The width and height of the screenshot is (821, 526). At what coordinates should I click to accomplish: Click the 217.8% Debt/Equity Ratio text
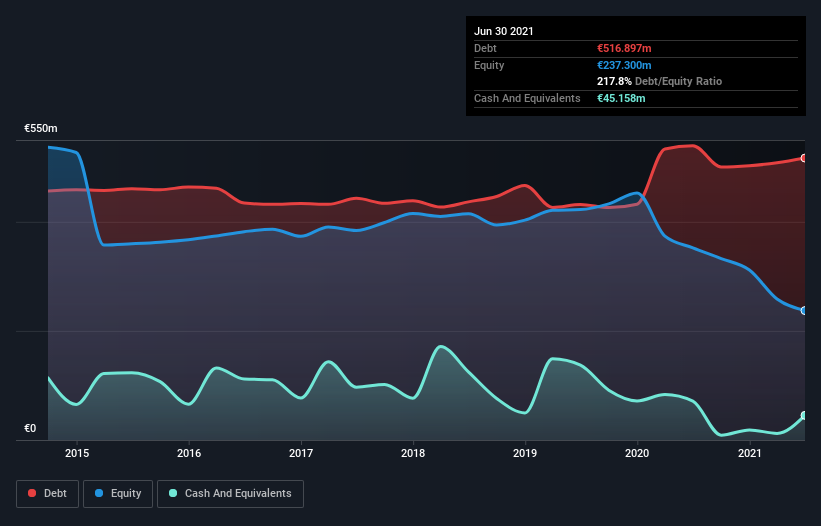pos(659,81)
